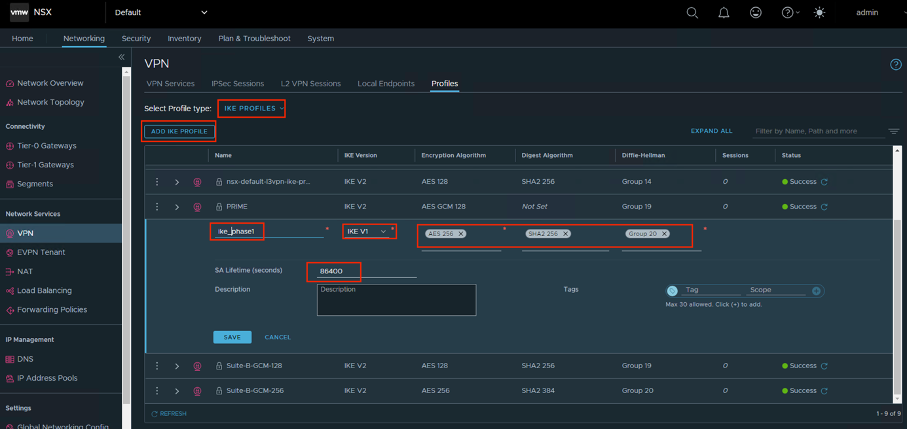Collapse the left sidebar with double-chevron
This screenshot has width=908, height=430.
click(122, 58)
